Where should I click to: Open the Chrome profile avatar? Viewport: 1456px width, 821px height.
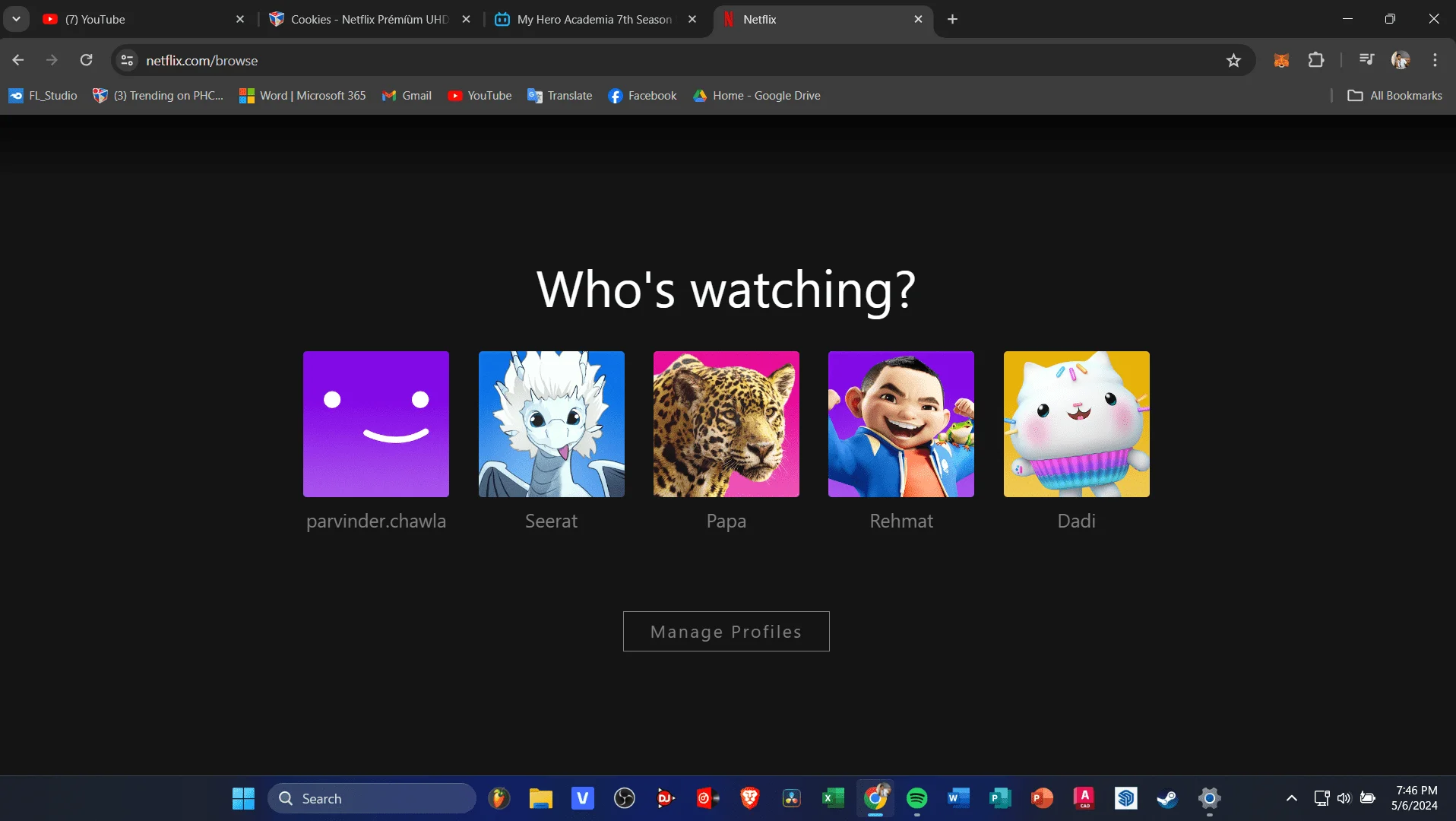click(1401, 60)
